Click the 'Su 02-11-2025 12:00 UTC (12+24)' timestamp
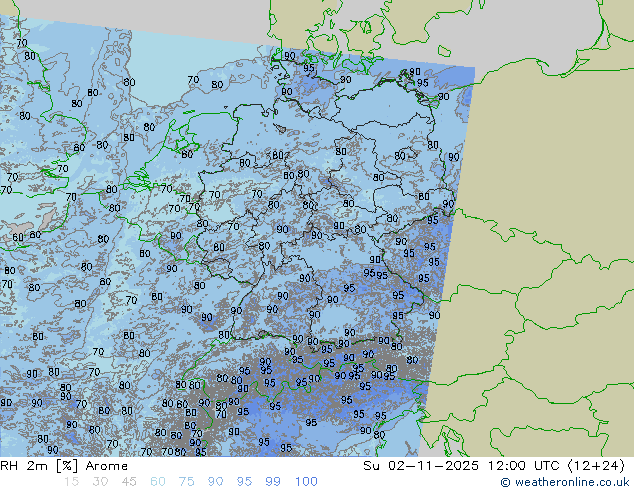 [x=494, y=466]
